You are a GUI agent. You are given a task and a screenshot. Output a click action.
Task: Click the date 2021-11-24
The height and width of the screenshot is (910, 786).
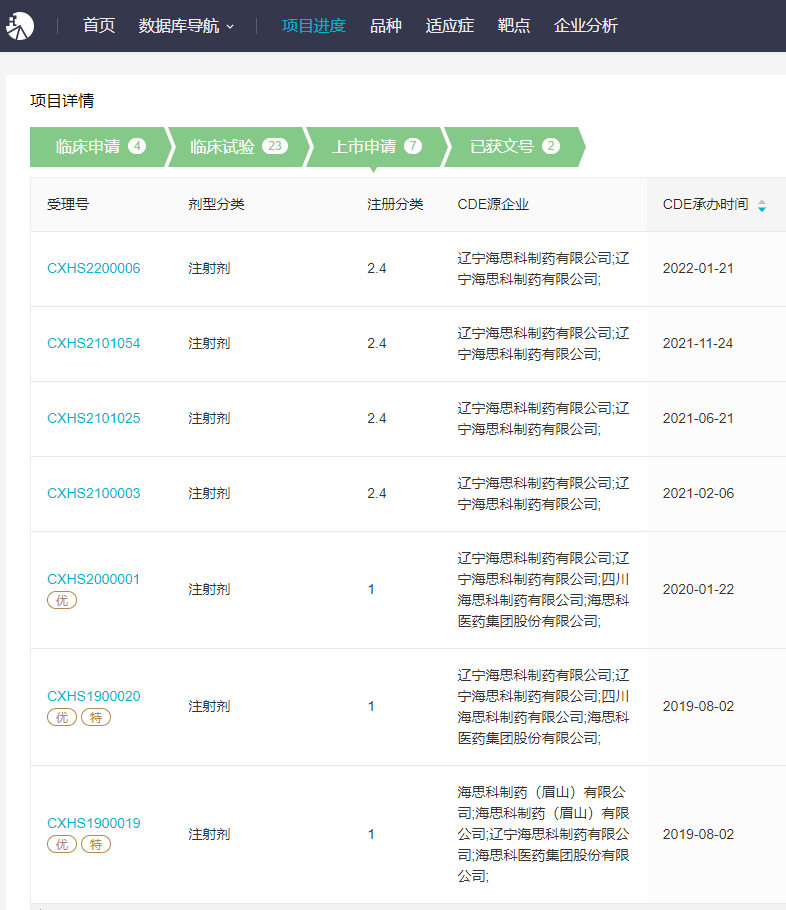point(698,343)
